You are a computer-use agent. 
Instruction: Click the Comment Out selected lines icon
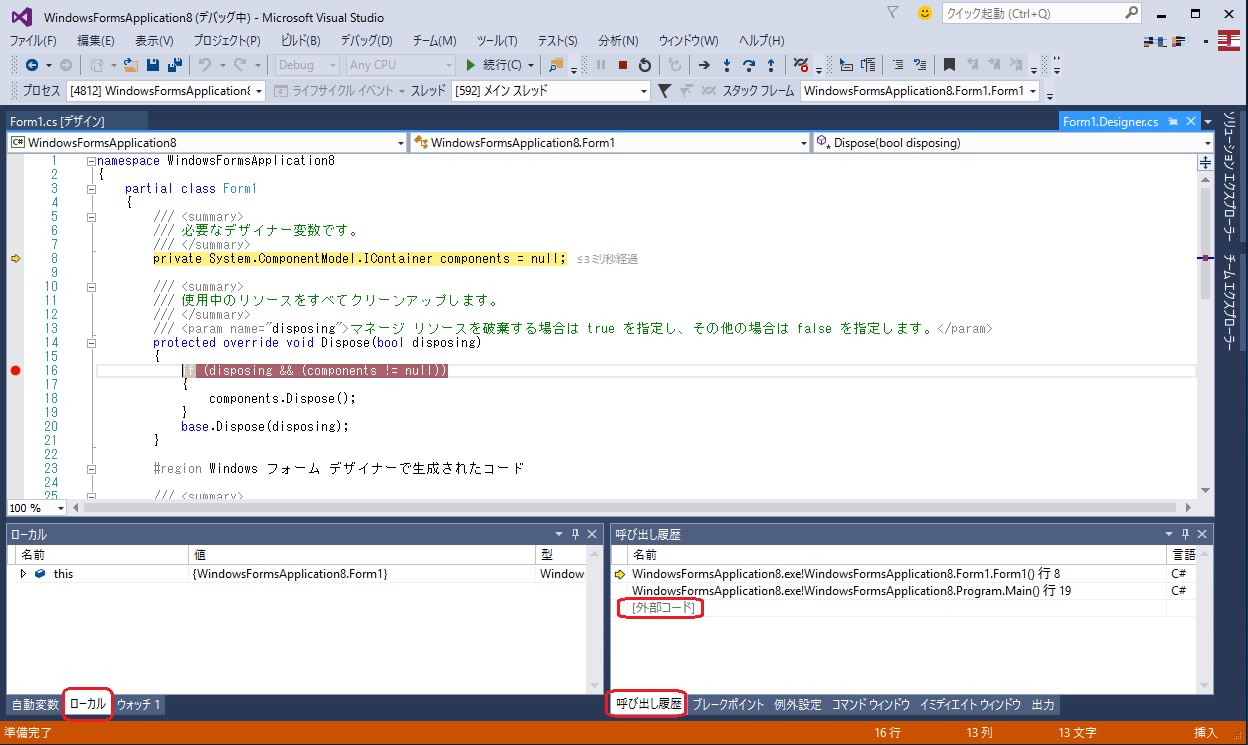pyautogui.click(x=898, y=65)
